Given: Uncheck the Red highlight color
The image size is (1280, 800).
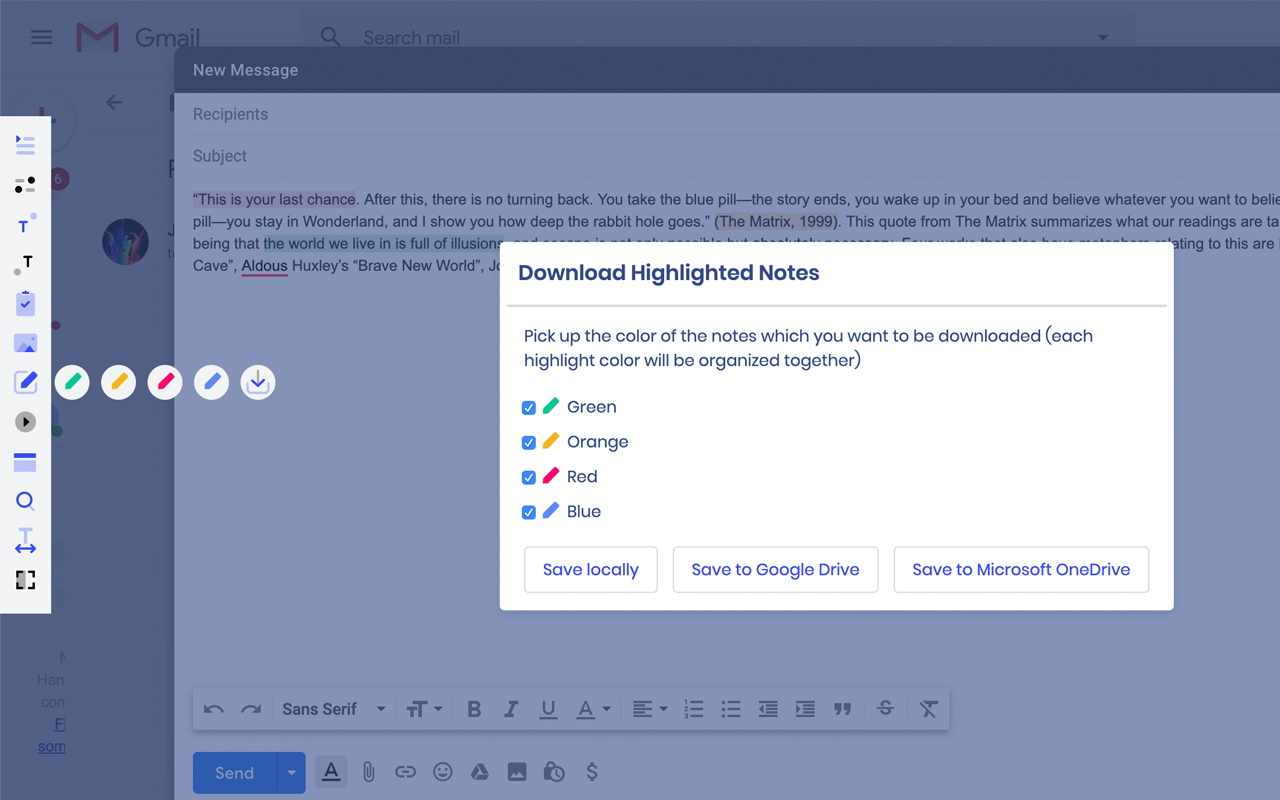Looking at the screenshot, I should [528, 477].
